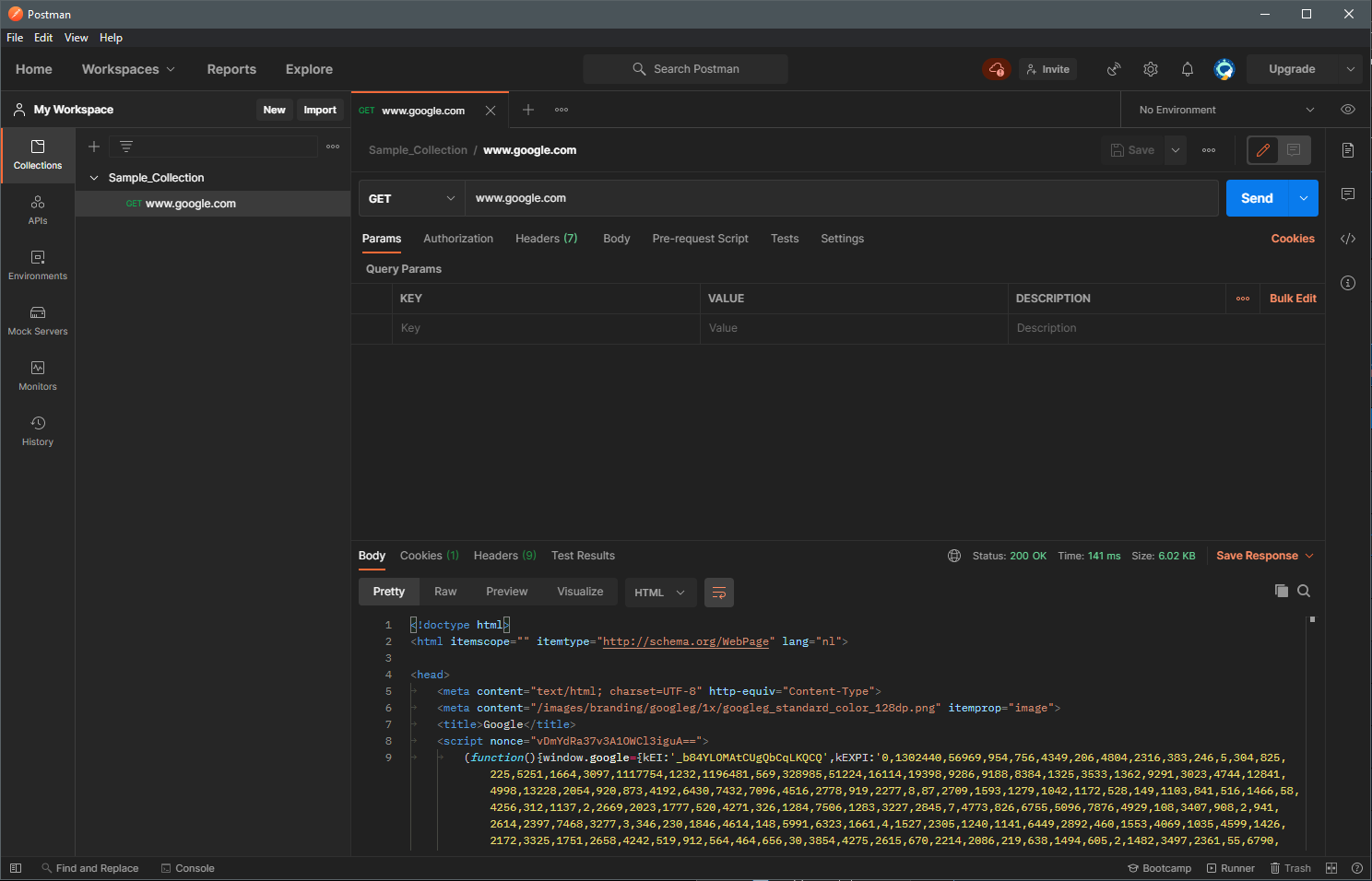
Task: Click Bulk Edit
Action: click(1293, 299)
